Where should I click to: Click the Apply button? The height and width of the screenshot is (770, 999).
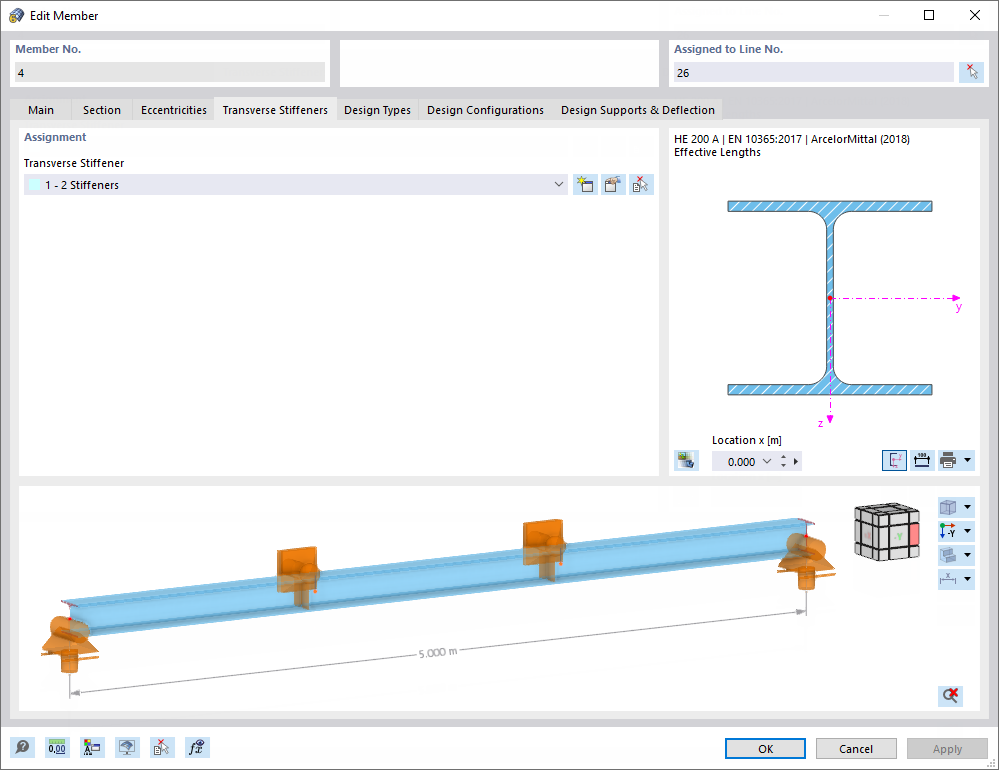click(x=947, y=749)
